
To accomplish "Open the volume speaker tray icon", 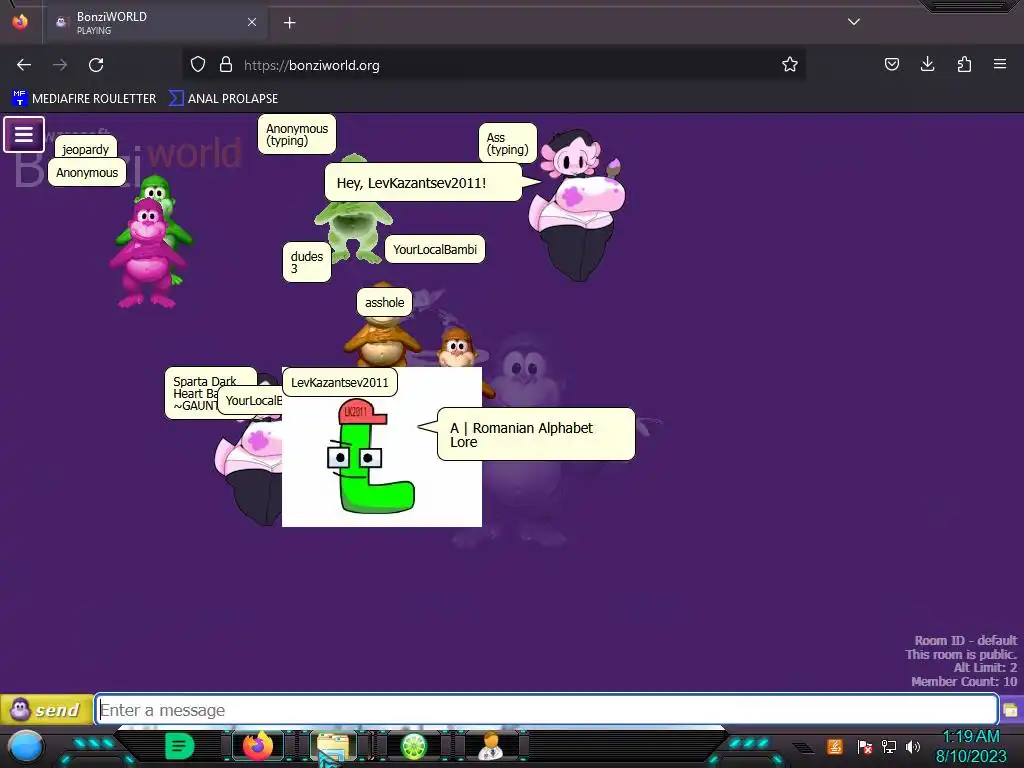I will (x=913, y=746).
